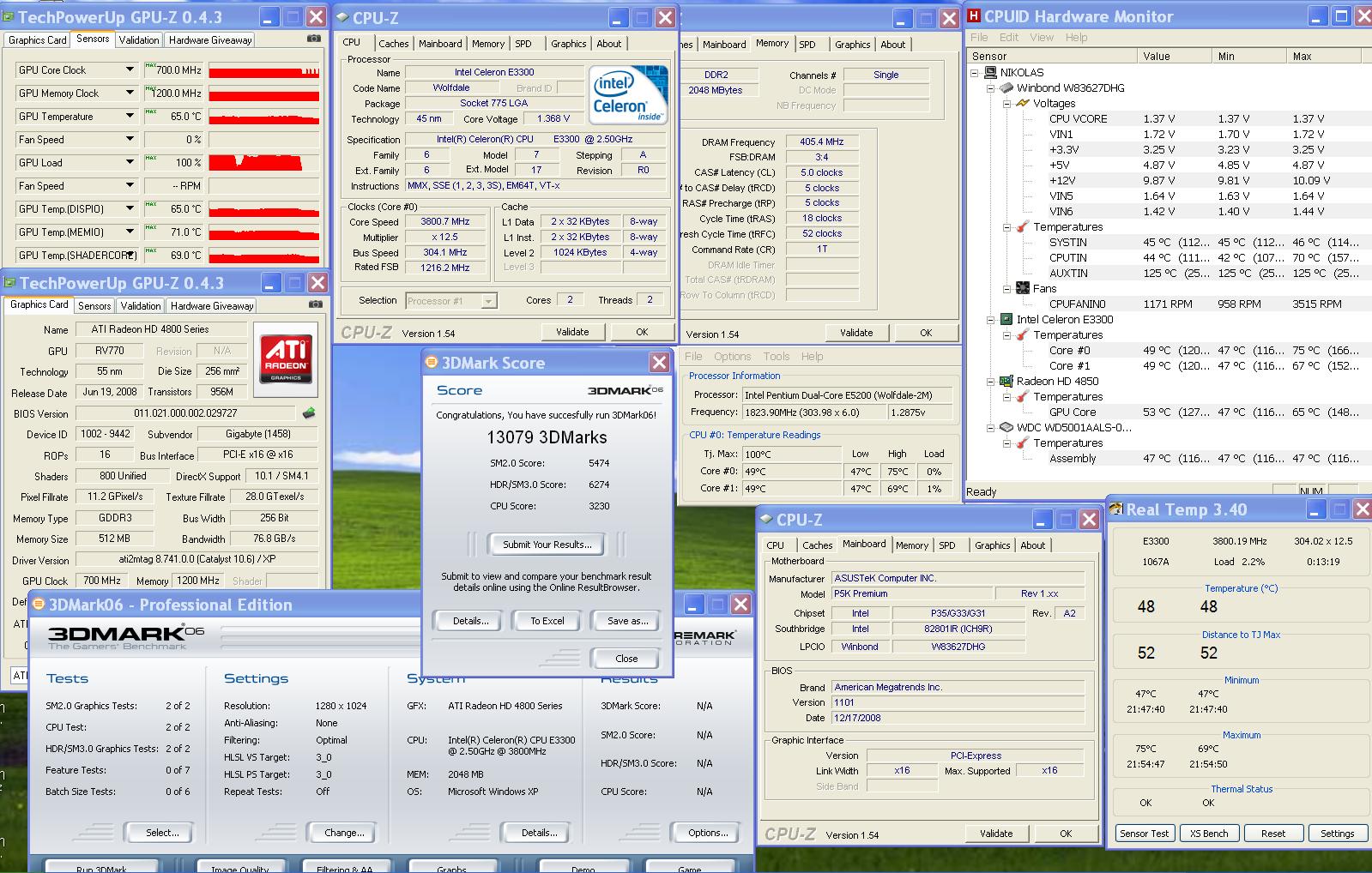
Task: Open the GPU Temp.(DISPIO) sensor dropdown
Action: [x=130, y=208]
